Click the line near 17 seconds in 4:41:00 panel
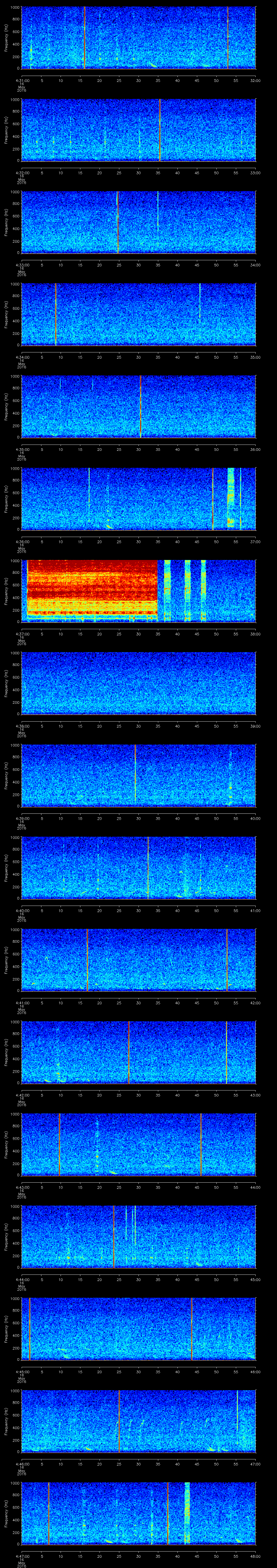 point(87,959)
